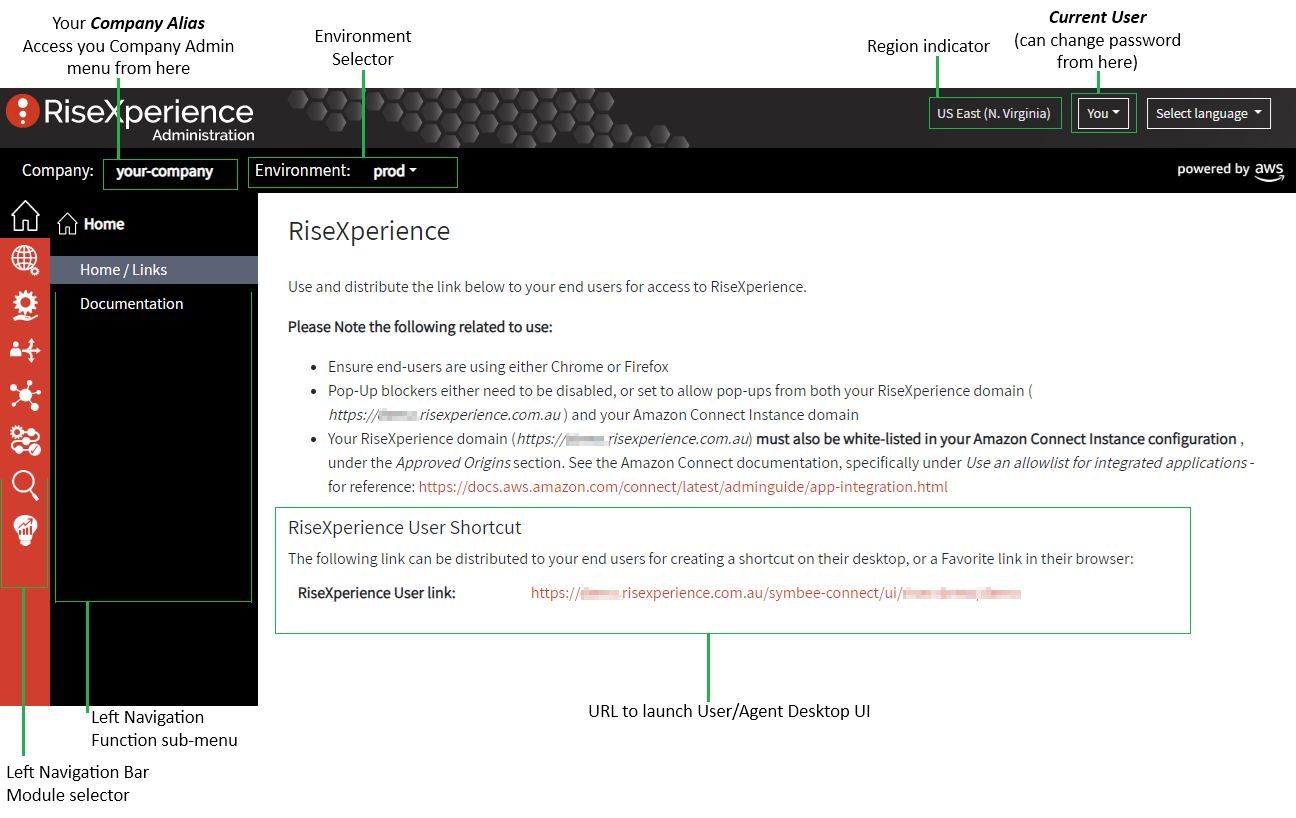The image size is (1296, 818).
Task: Open the gear-in-hand configuration module icon
Action: 25,305
